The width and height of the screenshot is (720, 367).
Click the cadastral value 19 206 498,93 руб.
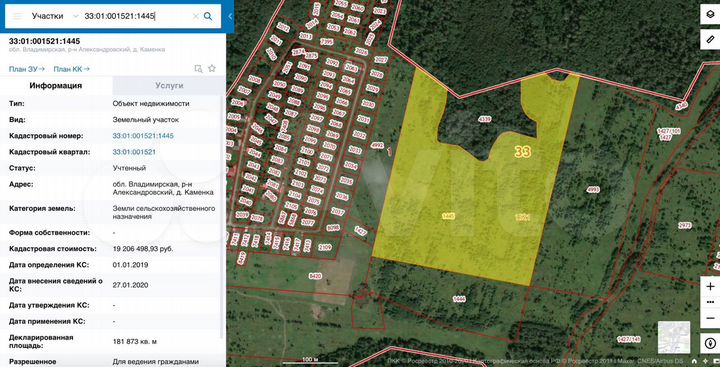click(143, 248)
